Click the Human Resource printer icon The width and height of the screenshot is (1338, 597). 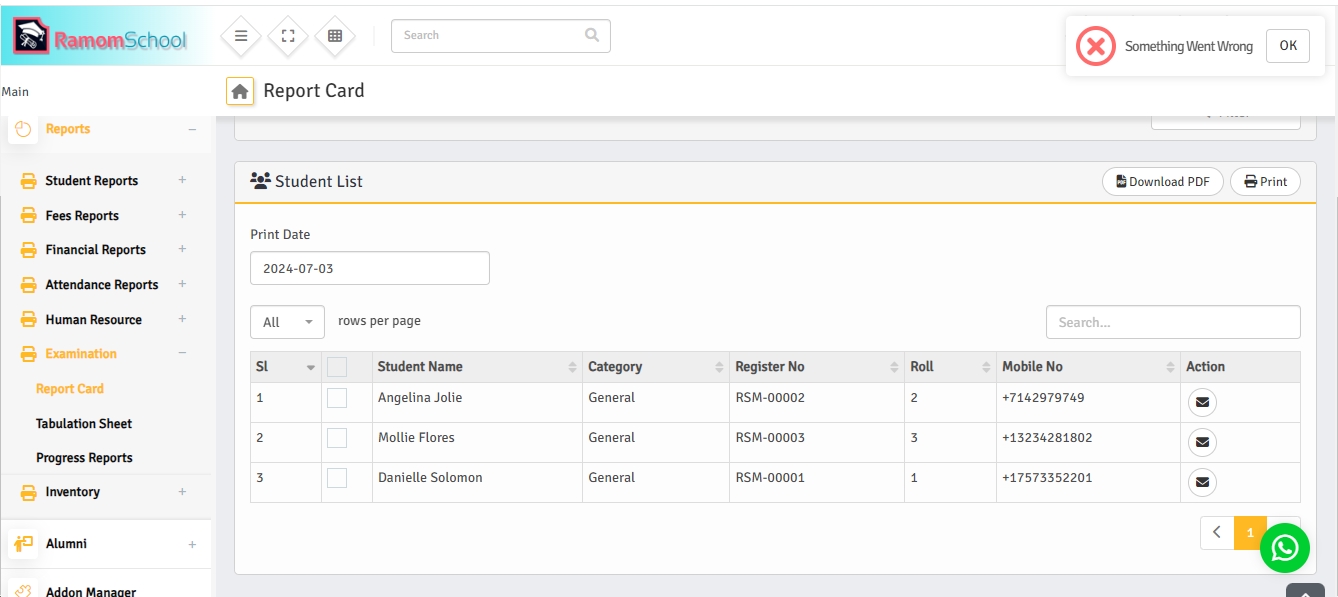click(x=29, y=320)
